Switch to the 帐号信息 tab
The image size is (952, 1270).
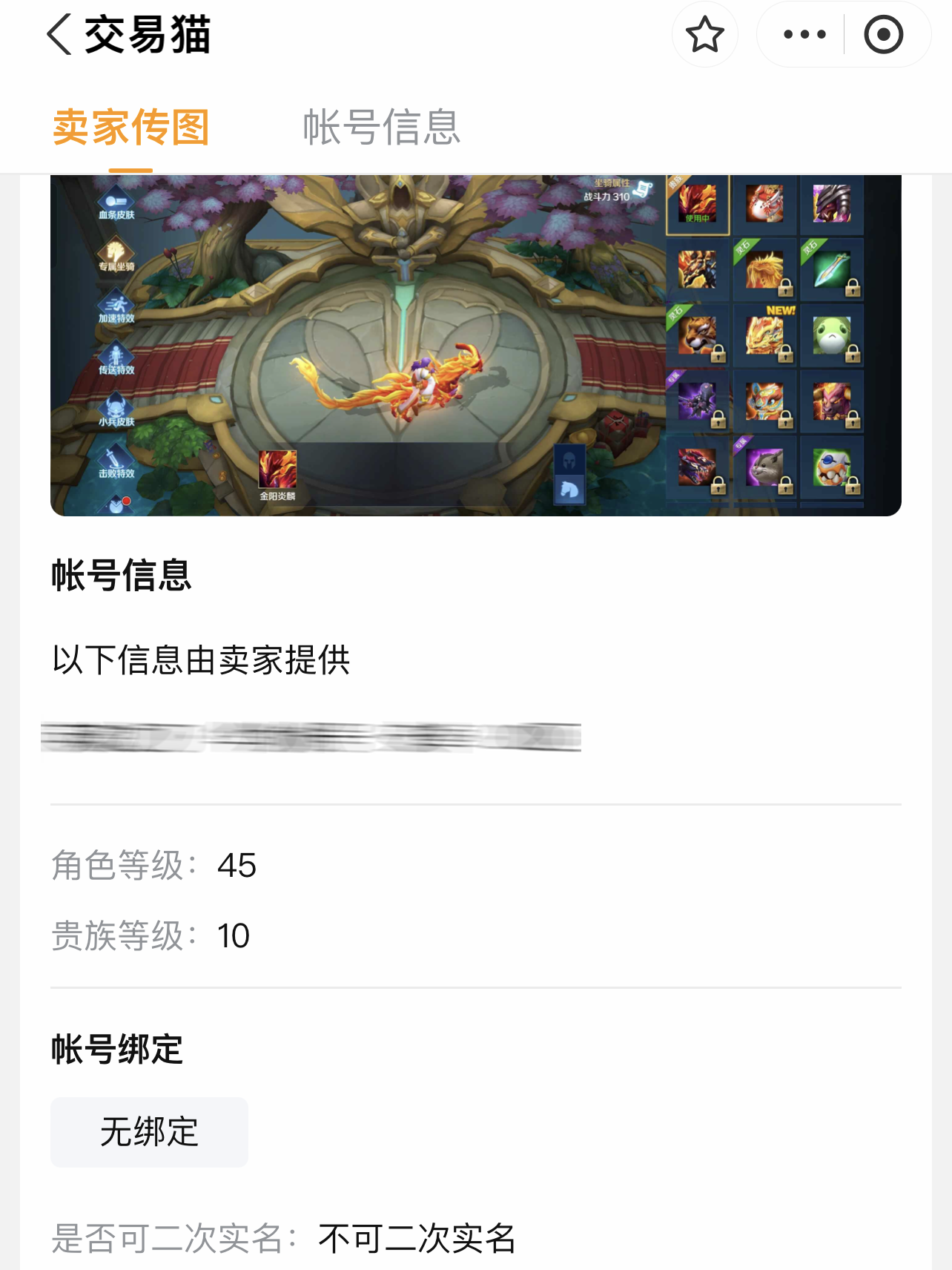382,127
